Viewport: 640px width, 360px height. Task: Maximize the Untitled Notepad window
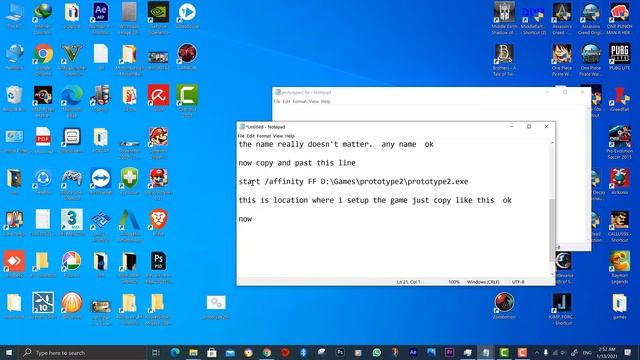pyautogui.click(x=529, y=127)
